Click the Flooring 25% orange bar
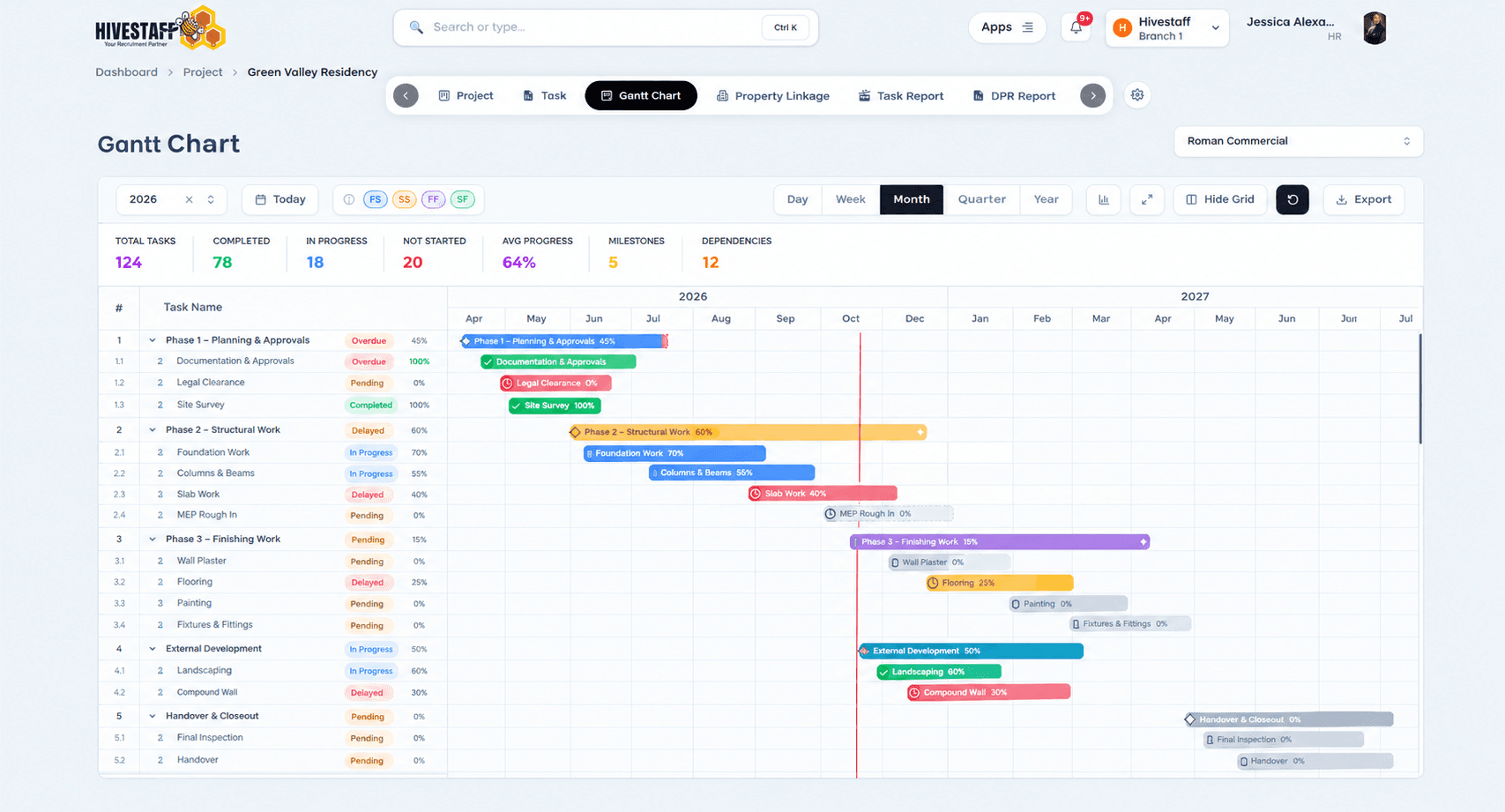The width and height of the screenshot is (1505, 812). tap(1000, 583)
